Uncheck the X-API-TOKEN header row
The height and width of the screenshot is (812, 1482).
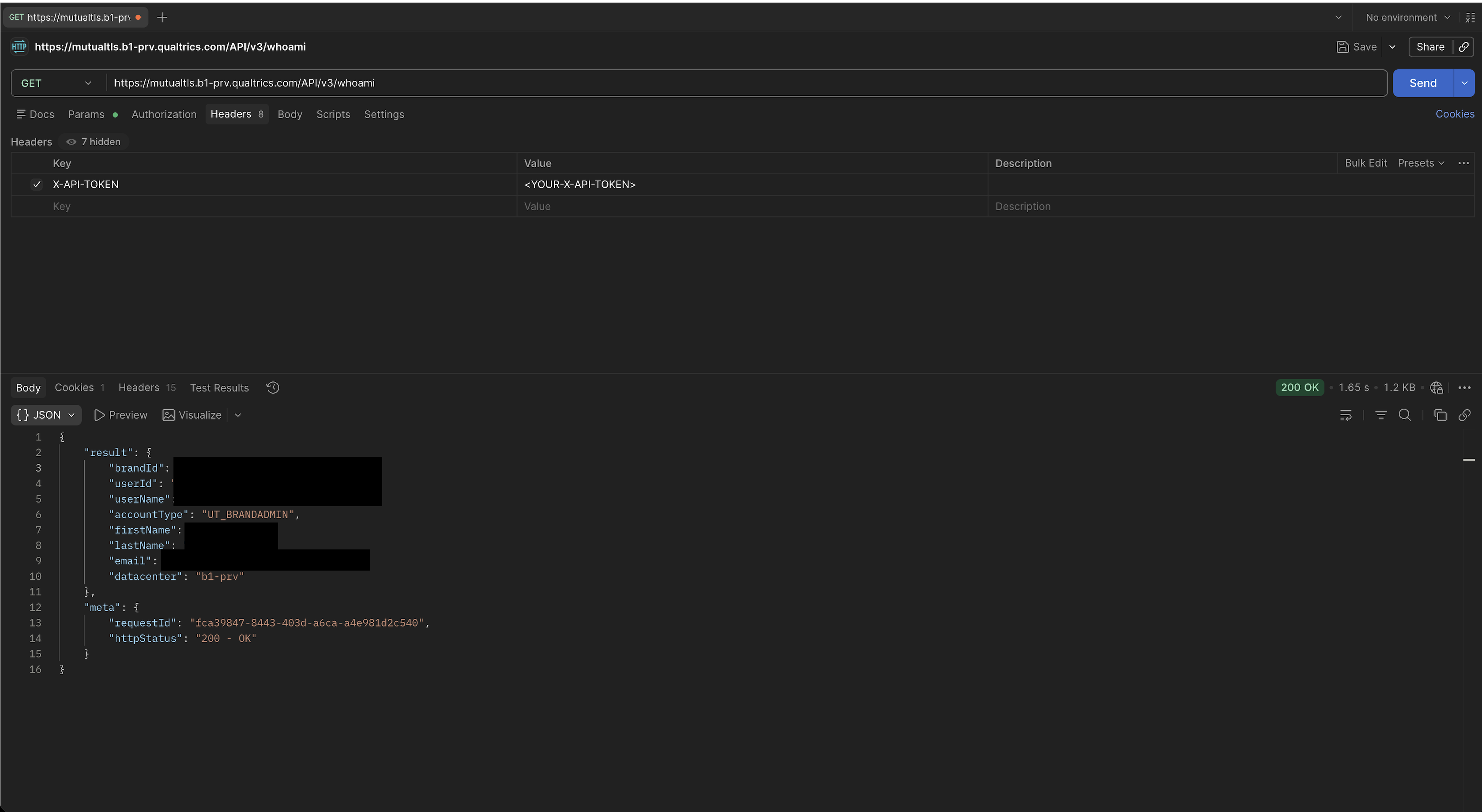[x=37, y=184]
